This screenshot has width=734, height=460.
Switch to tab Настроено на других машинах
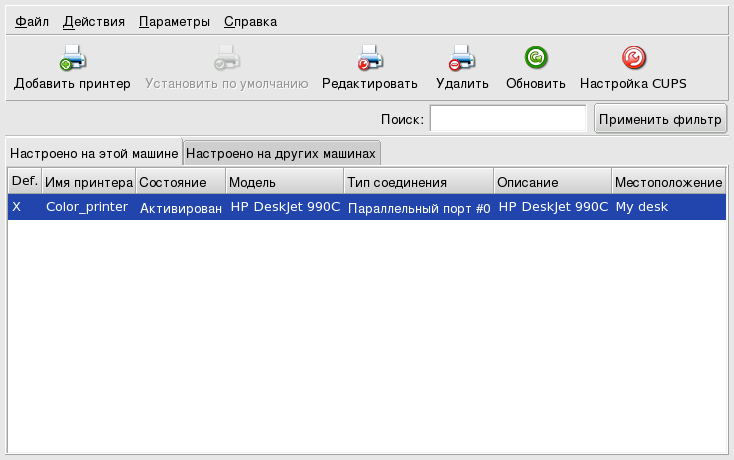point(281,153)
